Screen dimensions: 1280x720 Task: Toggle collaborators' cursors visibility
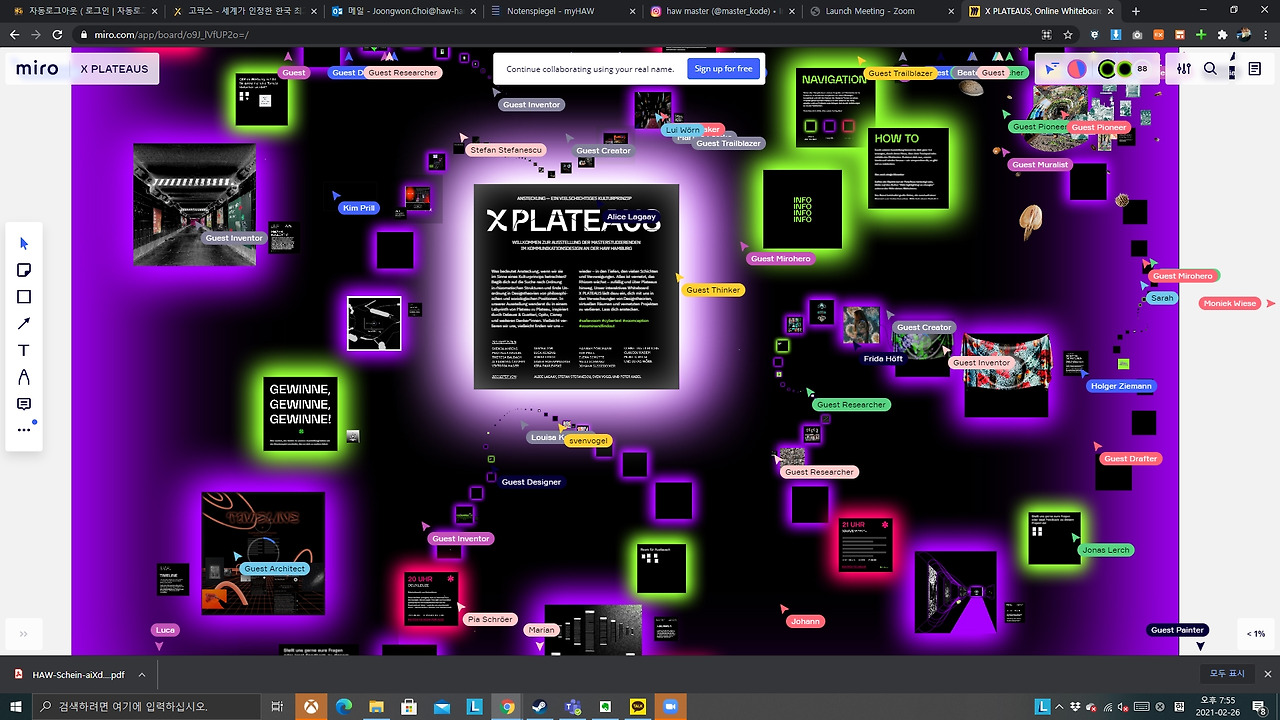tap(1051, 69)
